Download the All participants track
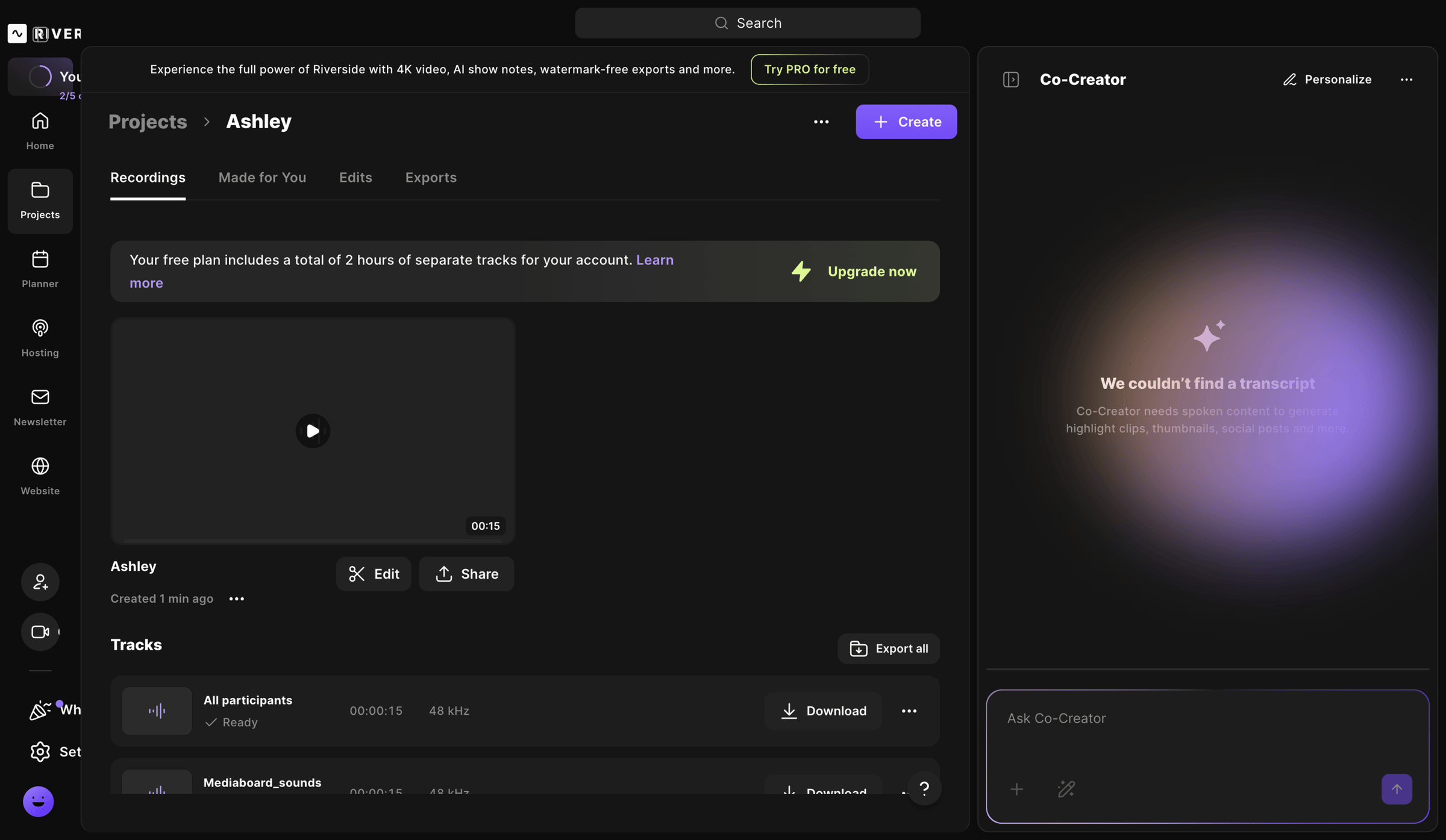The image size is (1446, 840). tap(823, 711)
